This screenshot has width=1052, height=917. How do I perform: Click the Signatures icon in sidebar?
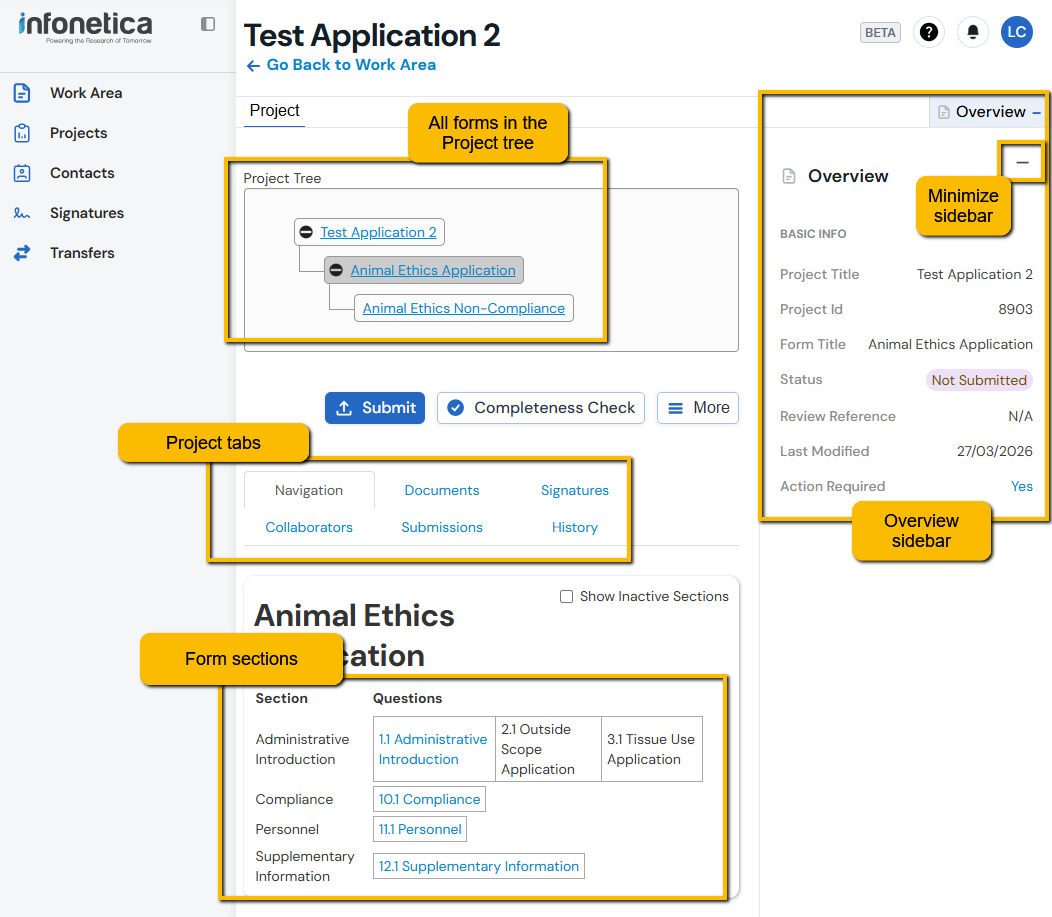[22, 213]
